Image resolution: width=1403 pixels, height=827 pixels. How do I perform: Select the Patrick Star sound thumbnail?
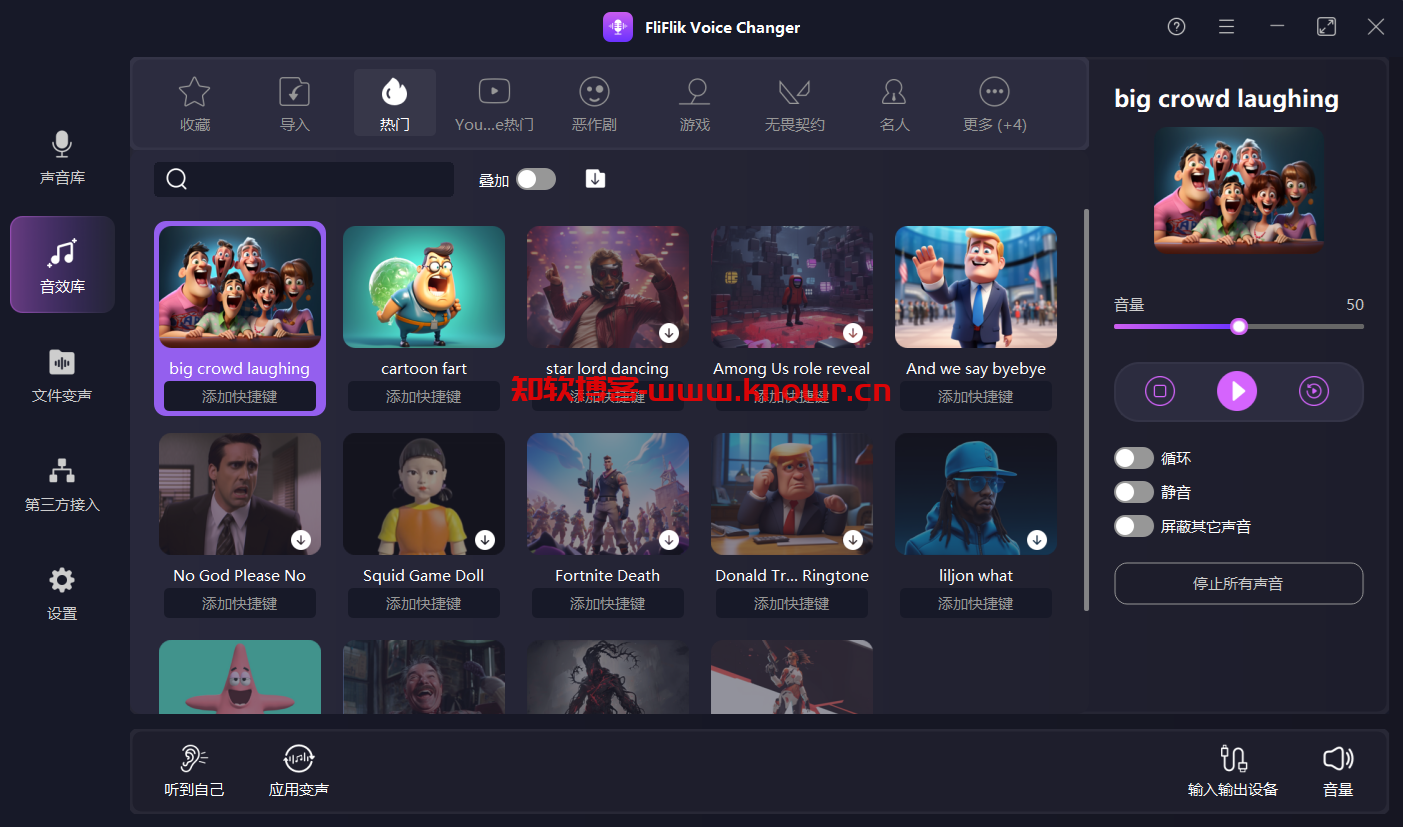tap(240, 677)
